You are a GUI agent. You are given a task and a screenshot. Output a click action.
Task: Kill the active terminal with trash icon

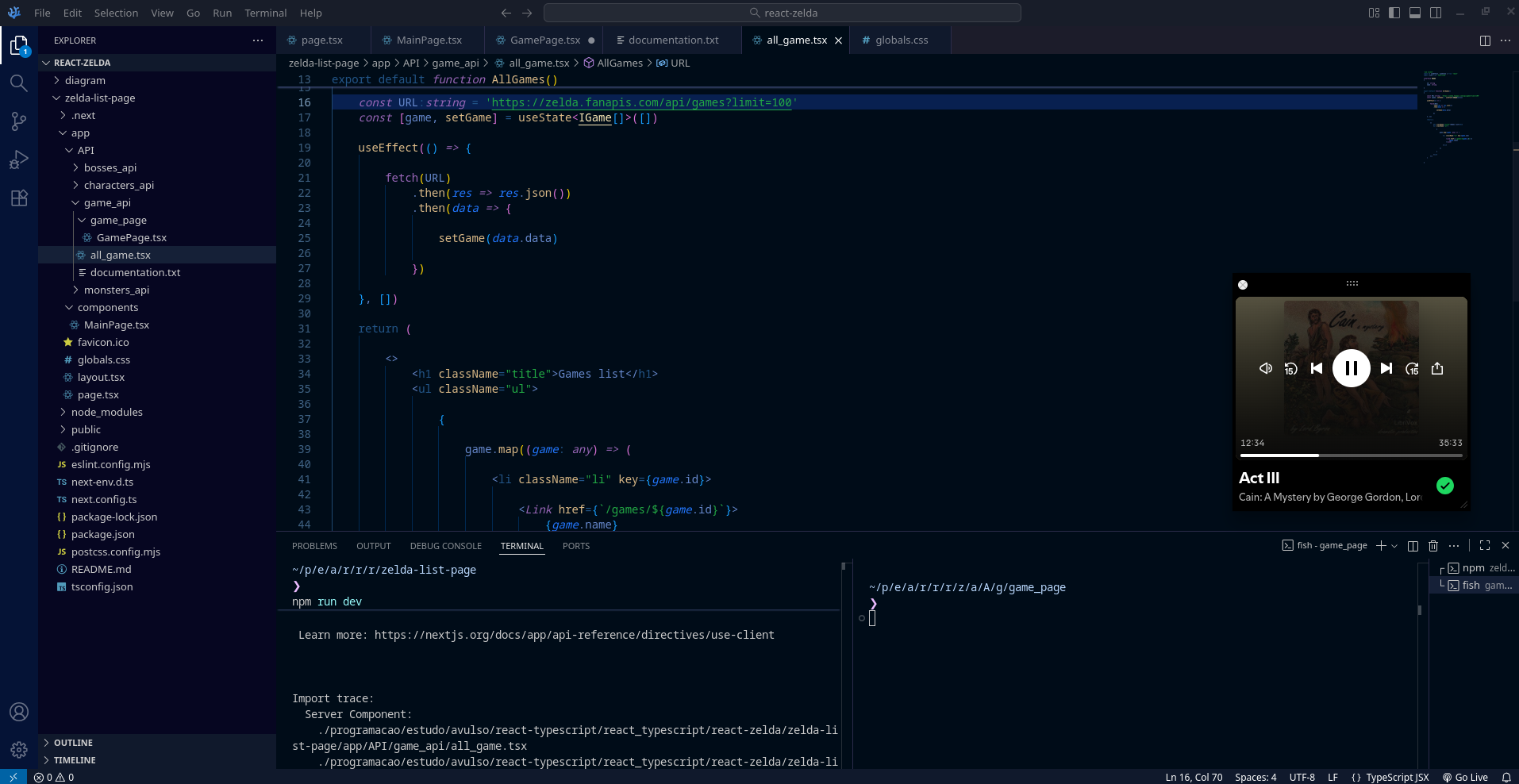pyautogui.click(x=1433, y=546)
